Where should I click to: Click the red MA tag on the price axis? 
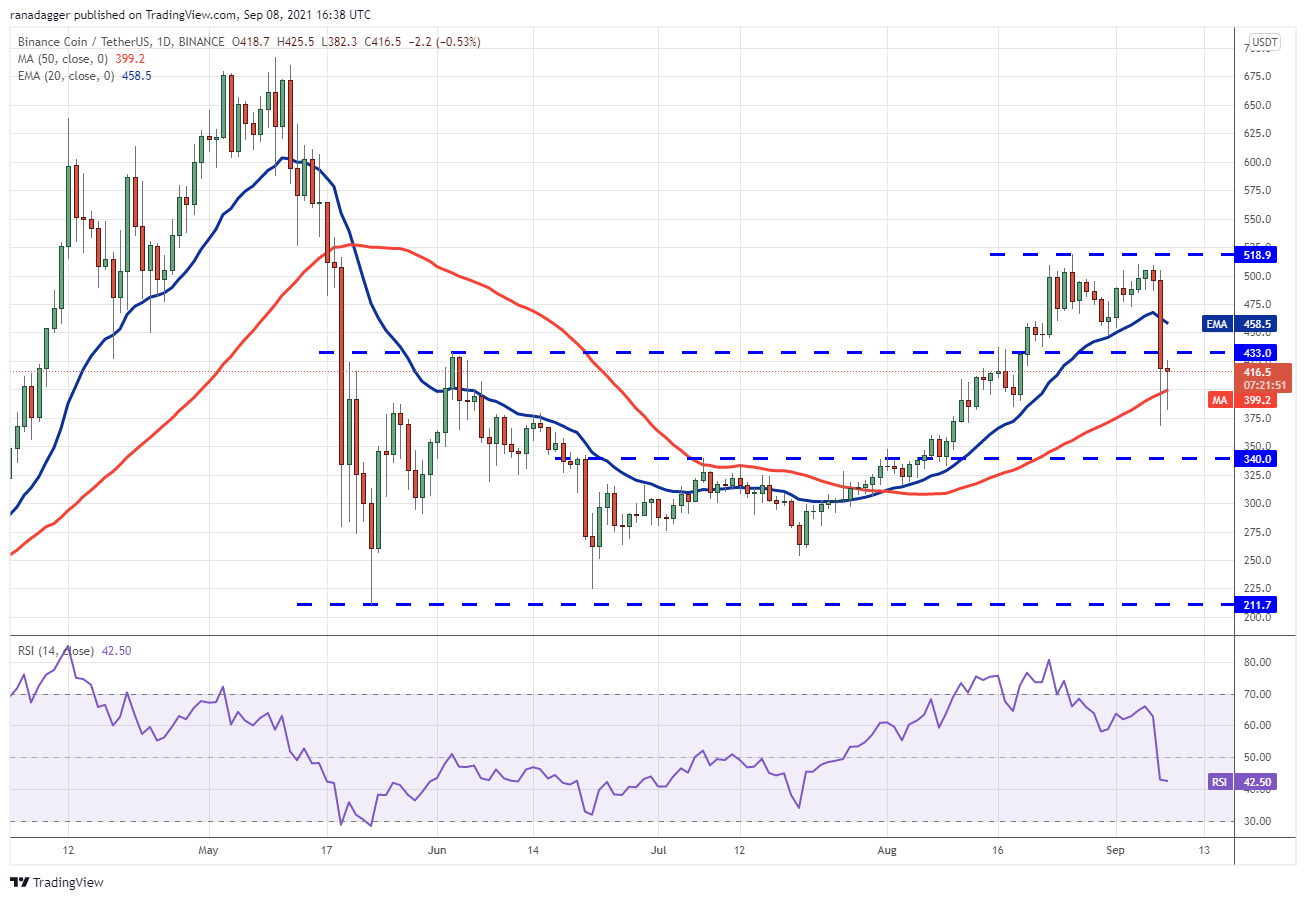coord(1222,399)
